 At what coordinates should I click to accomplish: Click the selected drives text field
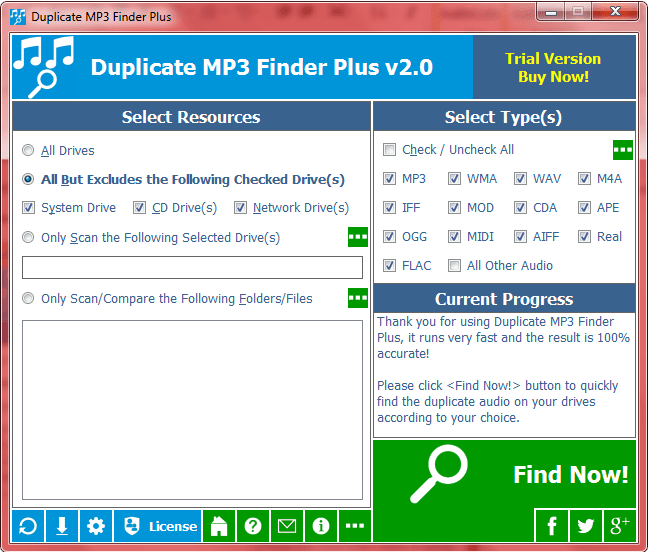tap(192, 267)
